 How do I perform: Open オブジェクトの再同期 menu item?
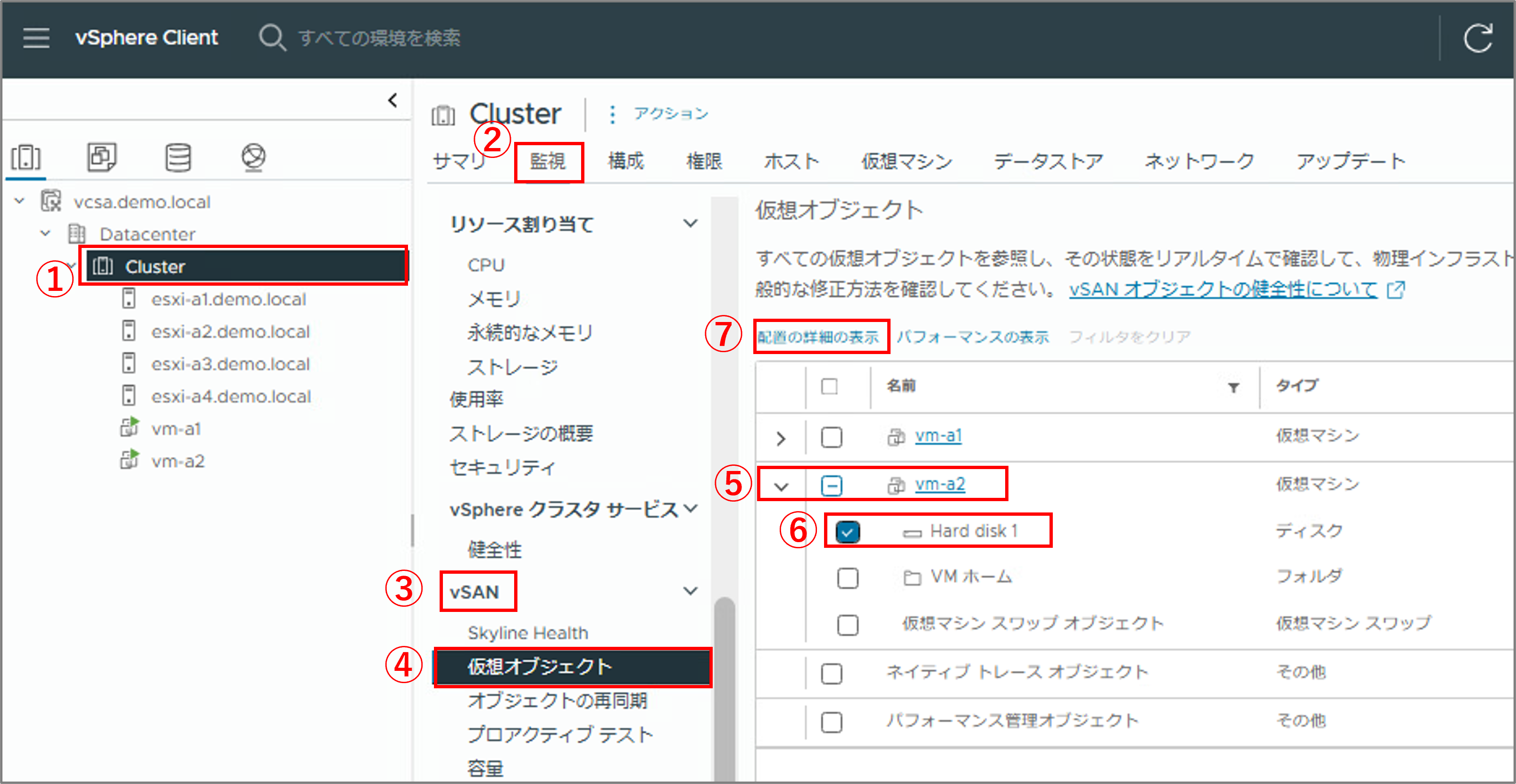click(558, 701)
